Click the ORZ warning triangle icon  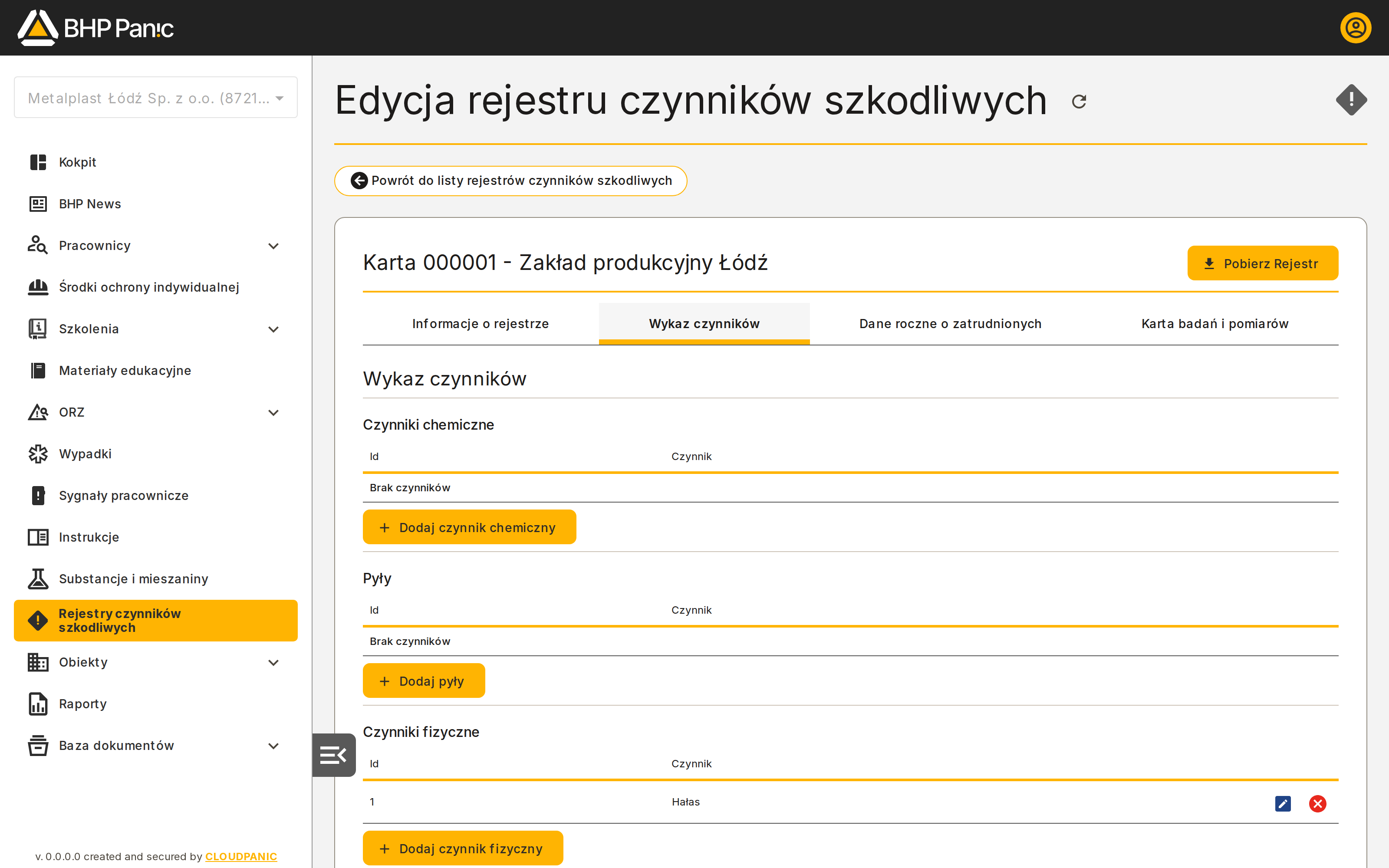[x=38, y=412]
